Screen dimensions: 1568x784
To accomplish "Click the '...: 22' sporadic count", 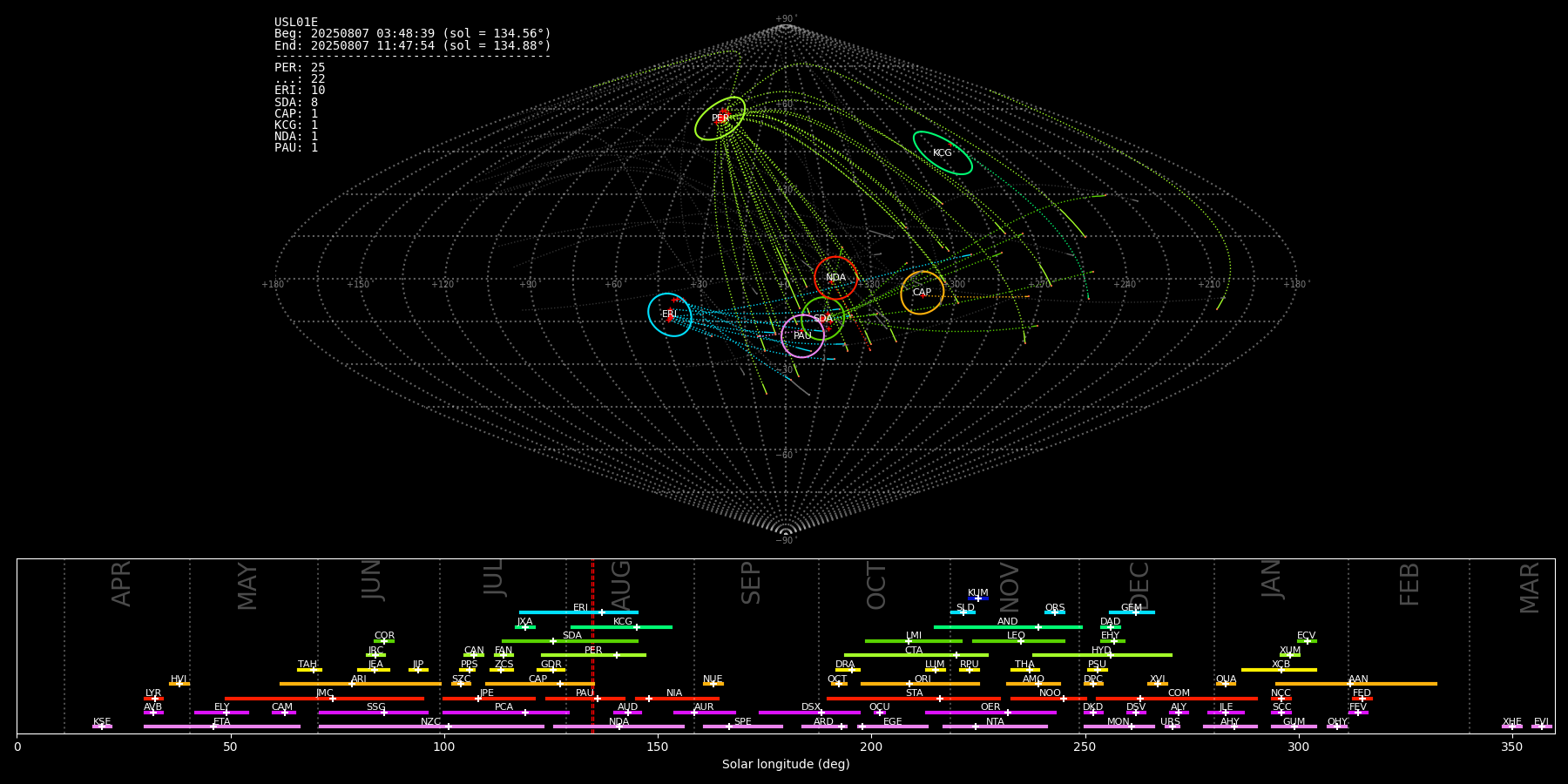I will (300, 79).
